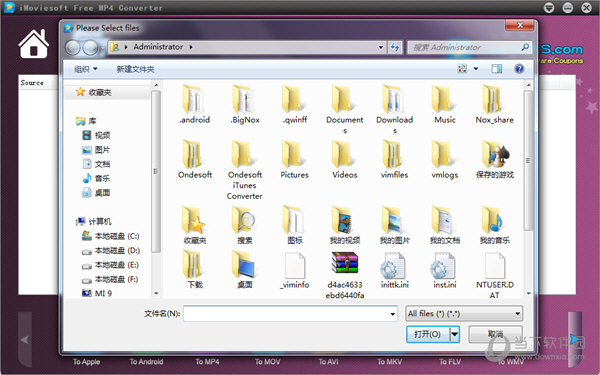Click the 取消 button

(x=496, y=334)
